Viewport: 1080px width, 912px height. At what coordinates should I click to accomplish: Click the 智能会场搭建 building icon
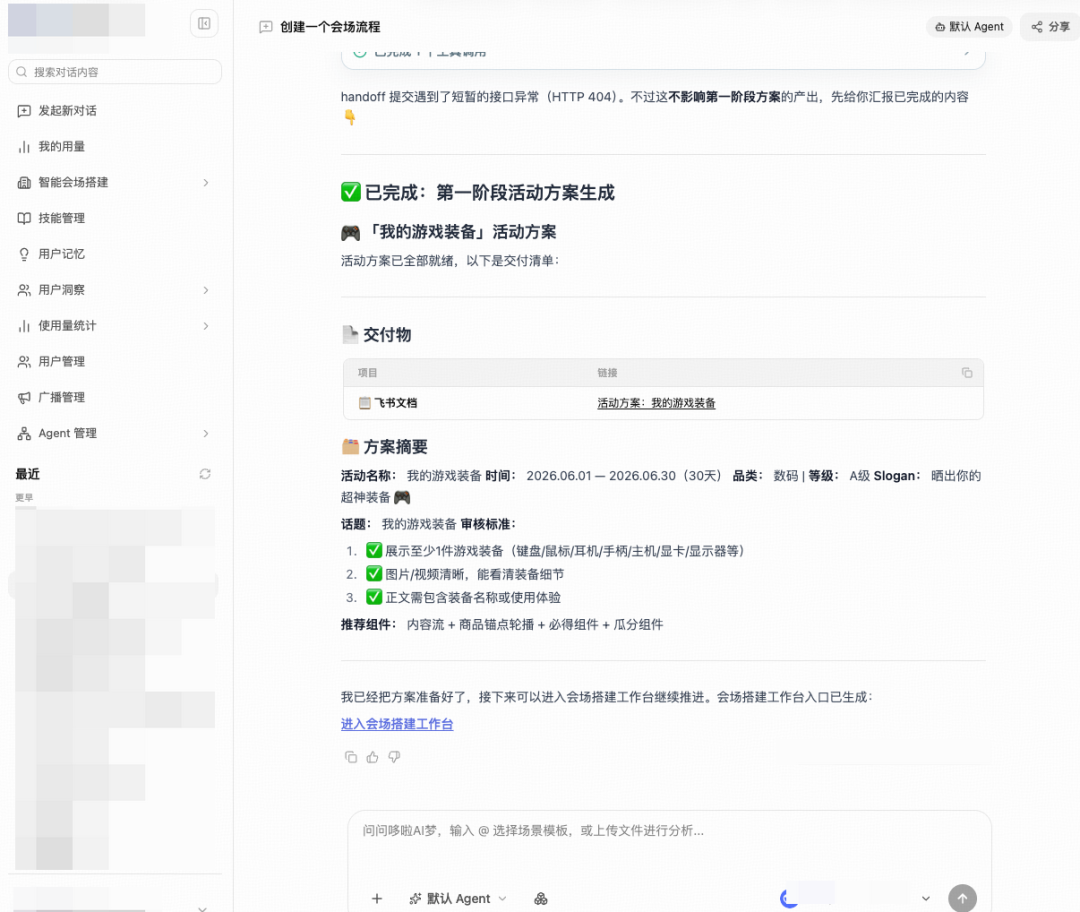[24, 183]
